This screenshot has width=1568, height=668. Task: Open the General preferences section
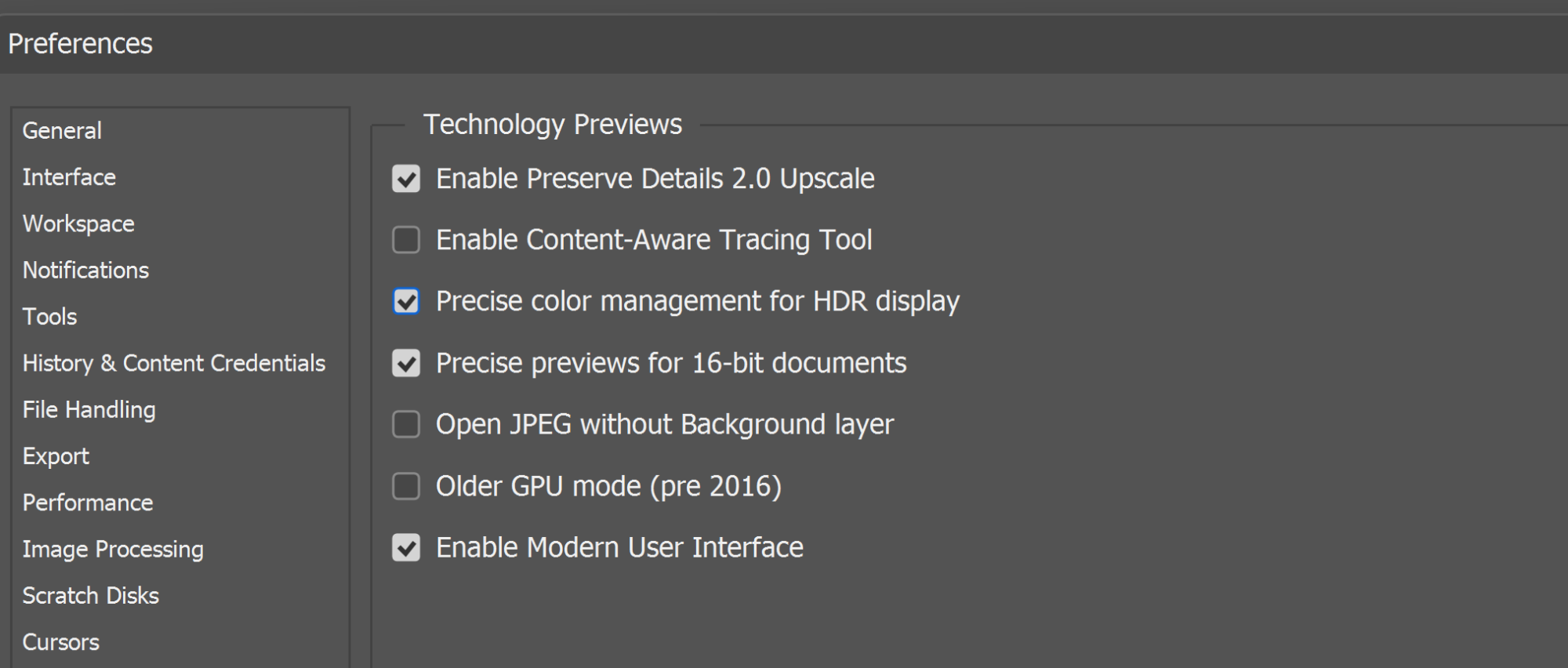[62, 130]
